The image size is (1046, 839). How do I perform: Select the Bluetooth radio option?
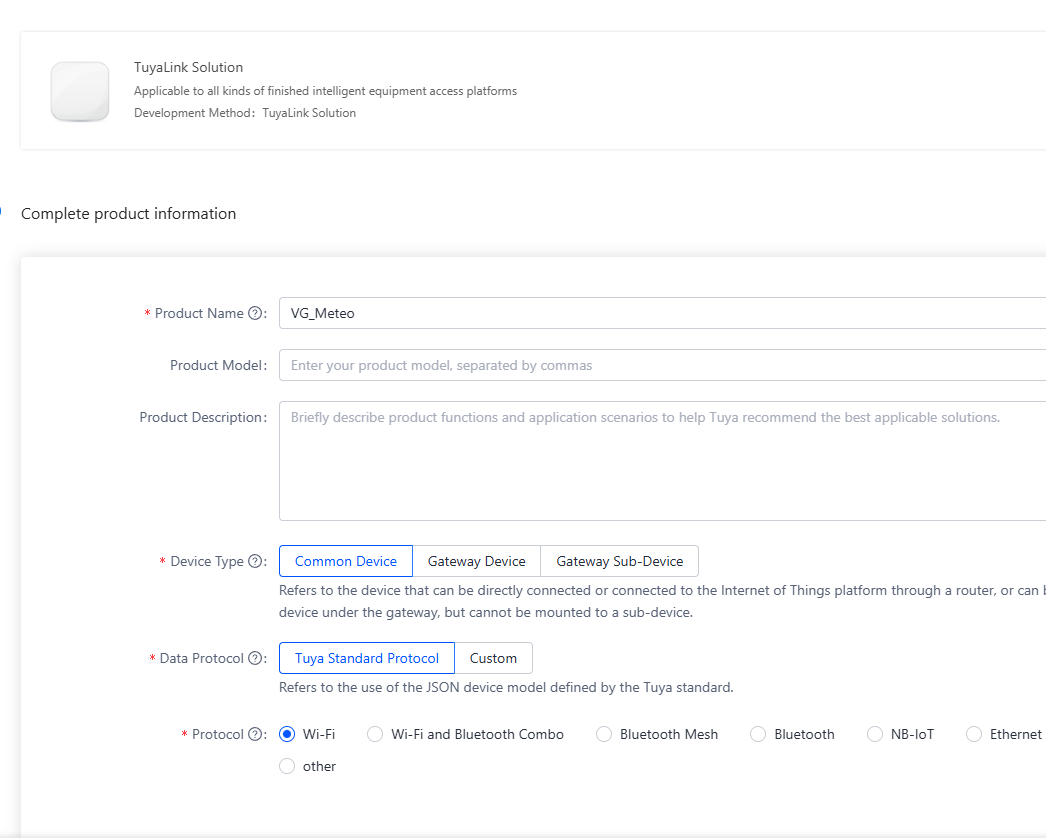pos(758,735)
